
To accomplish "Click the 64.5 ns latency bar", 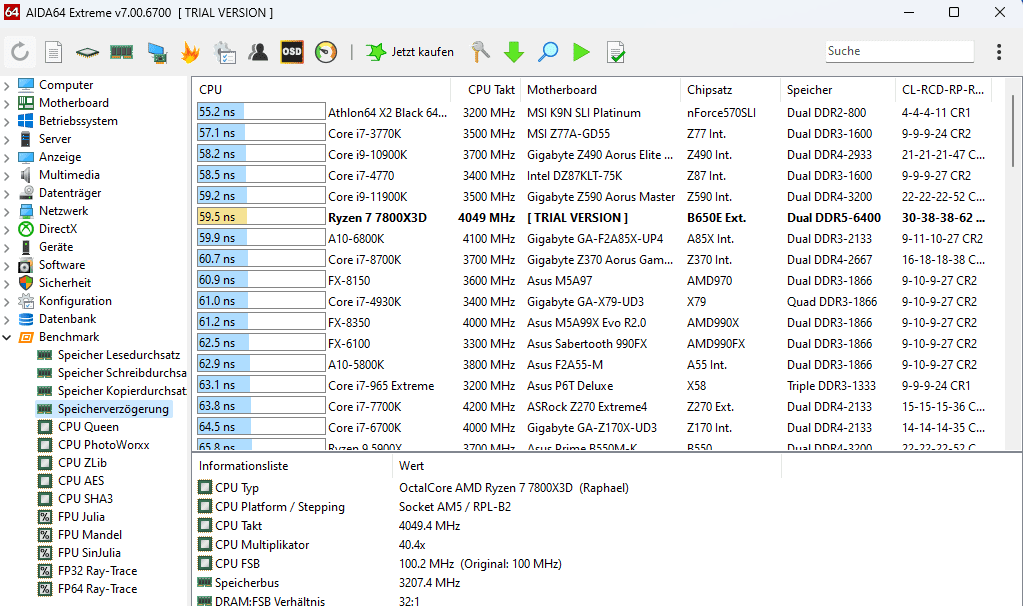I will point(261,427).
